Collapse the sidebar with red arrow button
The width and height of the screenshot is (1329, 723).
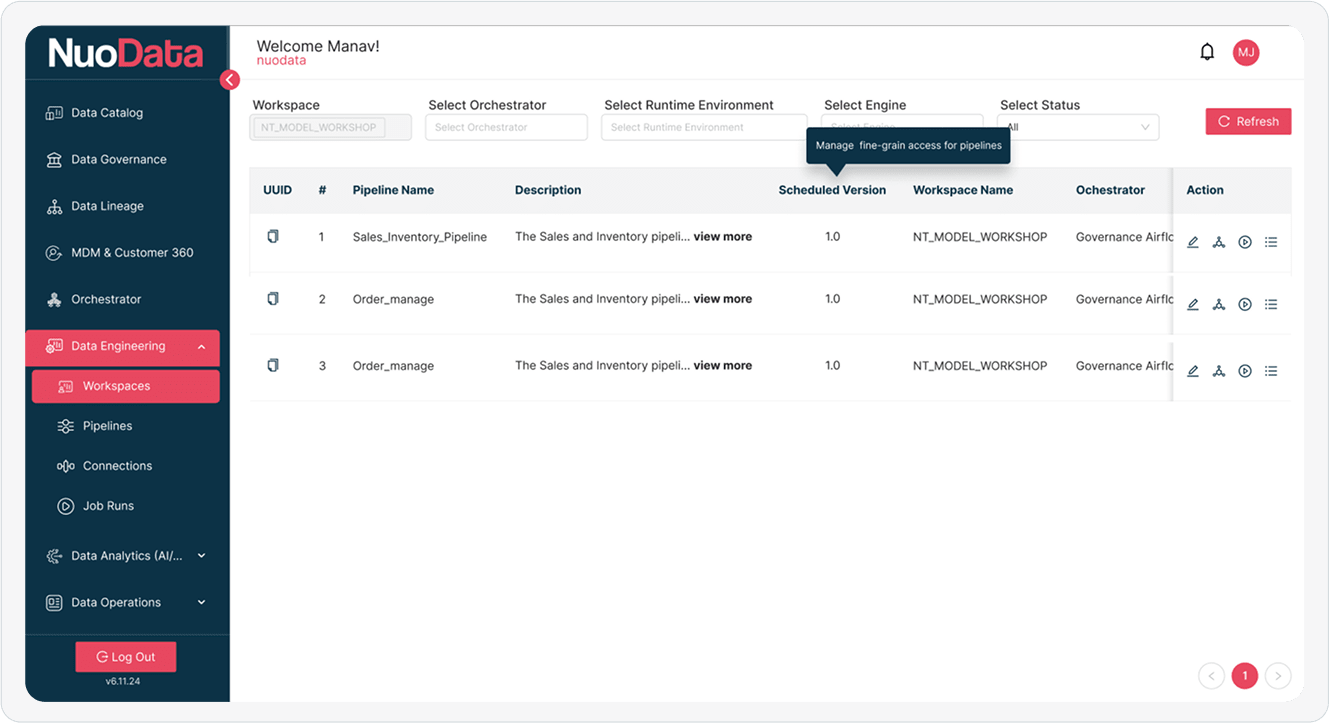pos(230,80)
